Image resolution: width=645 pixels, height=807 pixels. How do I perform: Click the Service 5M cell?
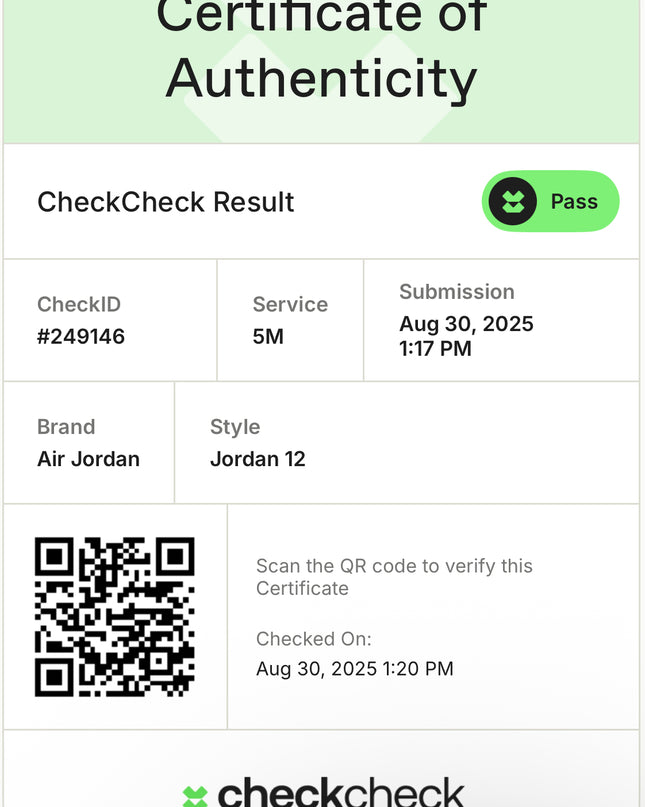290,320
